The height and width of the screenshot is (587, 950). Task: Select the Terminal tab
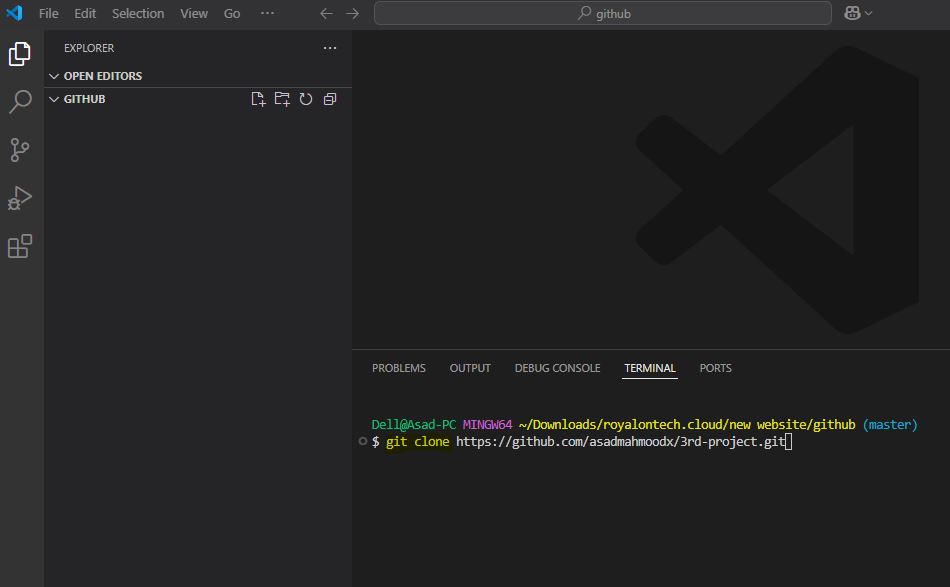[650, 368]
